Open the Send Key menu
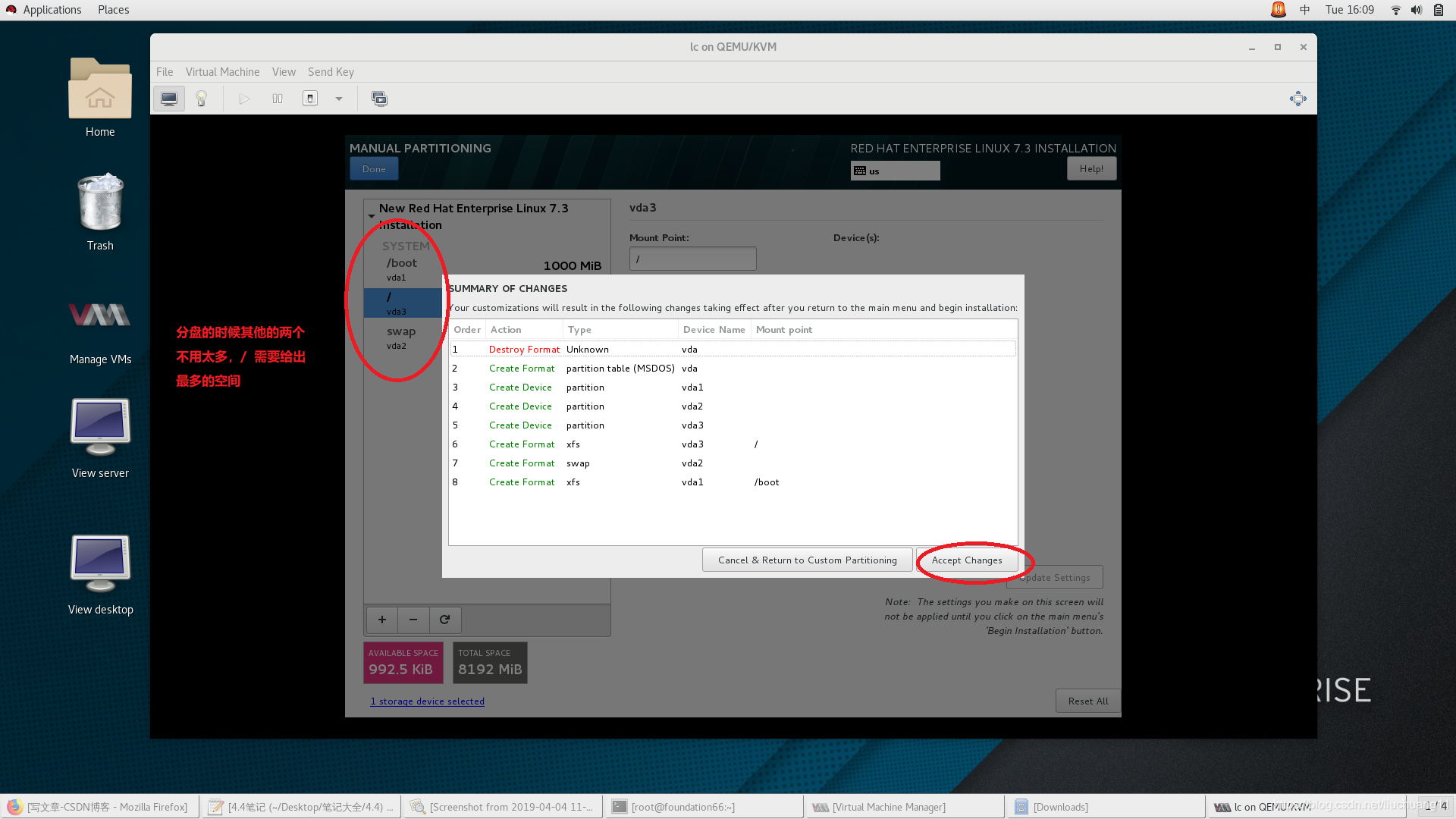 pos(331,72)
